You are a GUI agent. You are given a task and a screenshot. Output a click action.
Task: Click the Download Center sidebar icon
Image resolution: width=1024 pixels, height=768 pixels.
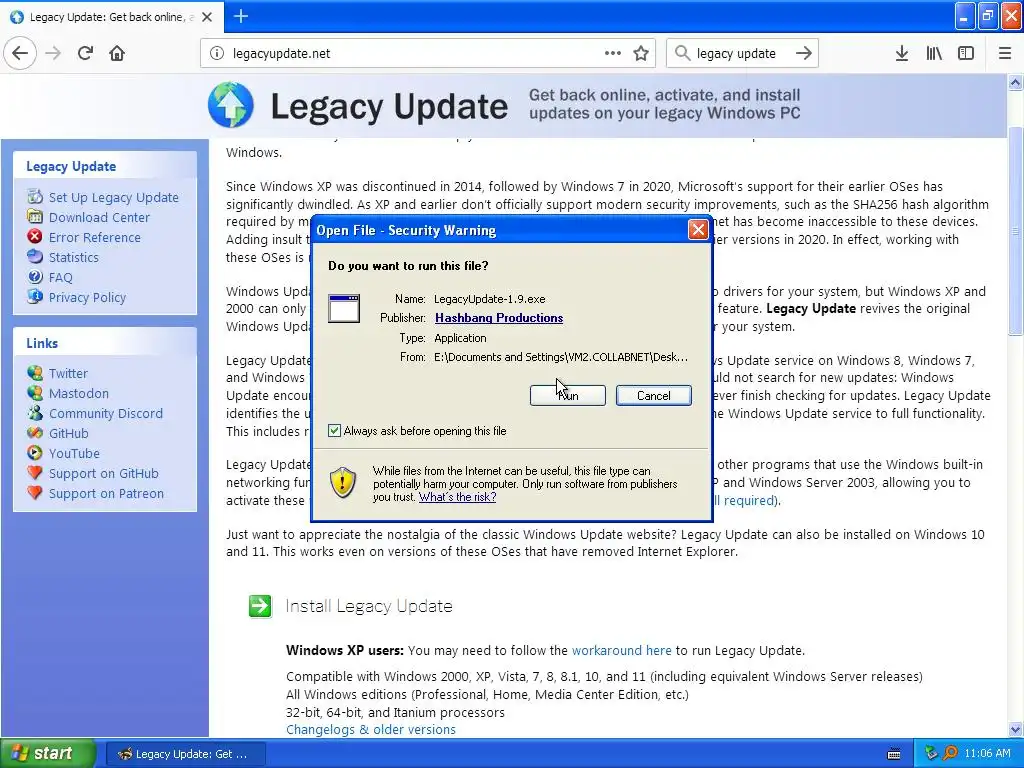point(35,216)
